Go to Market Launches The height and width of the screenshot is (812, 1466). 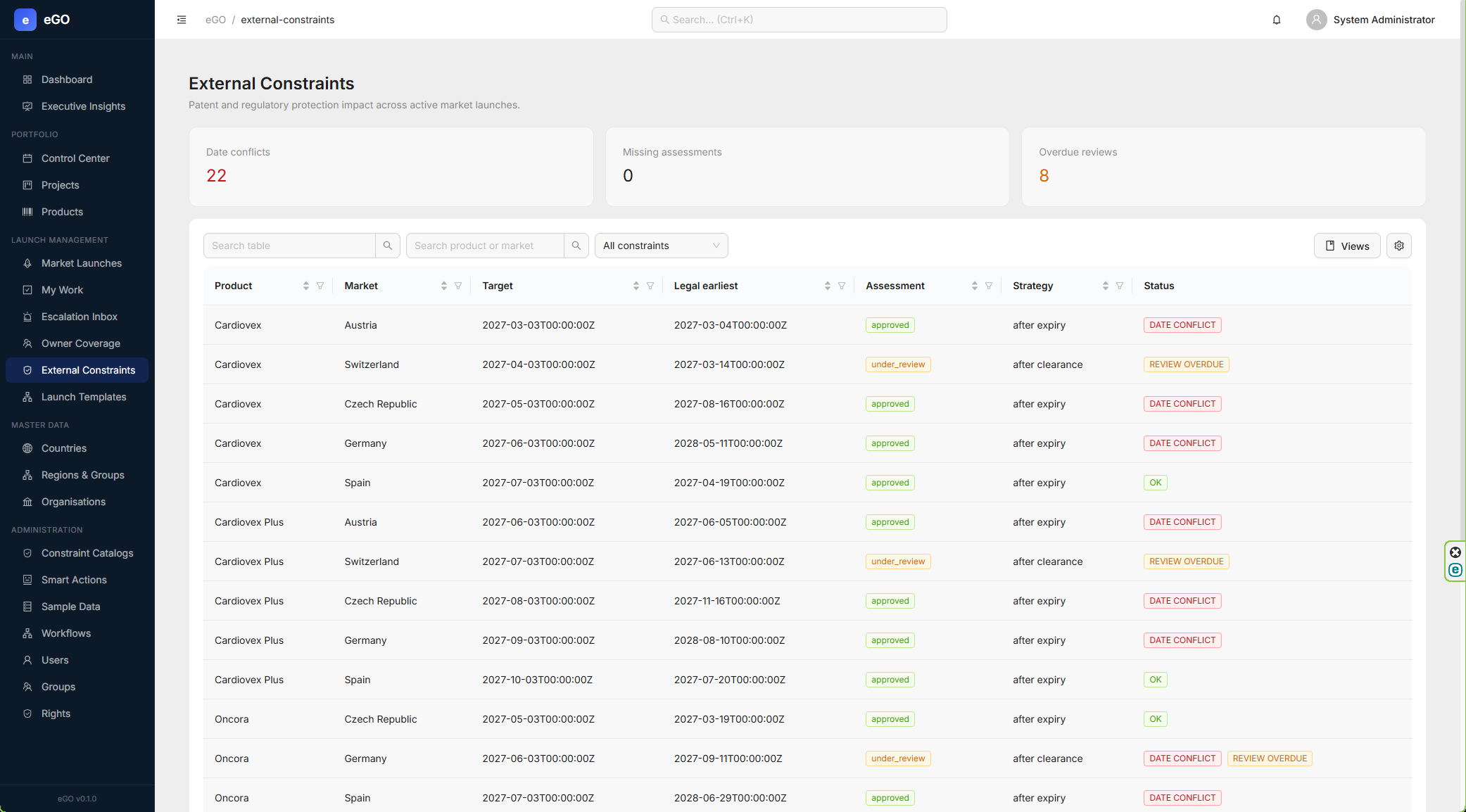(77, 263)
